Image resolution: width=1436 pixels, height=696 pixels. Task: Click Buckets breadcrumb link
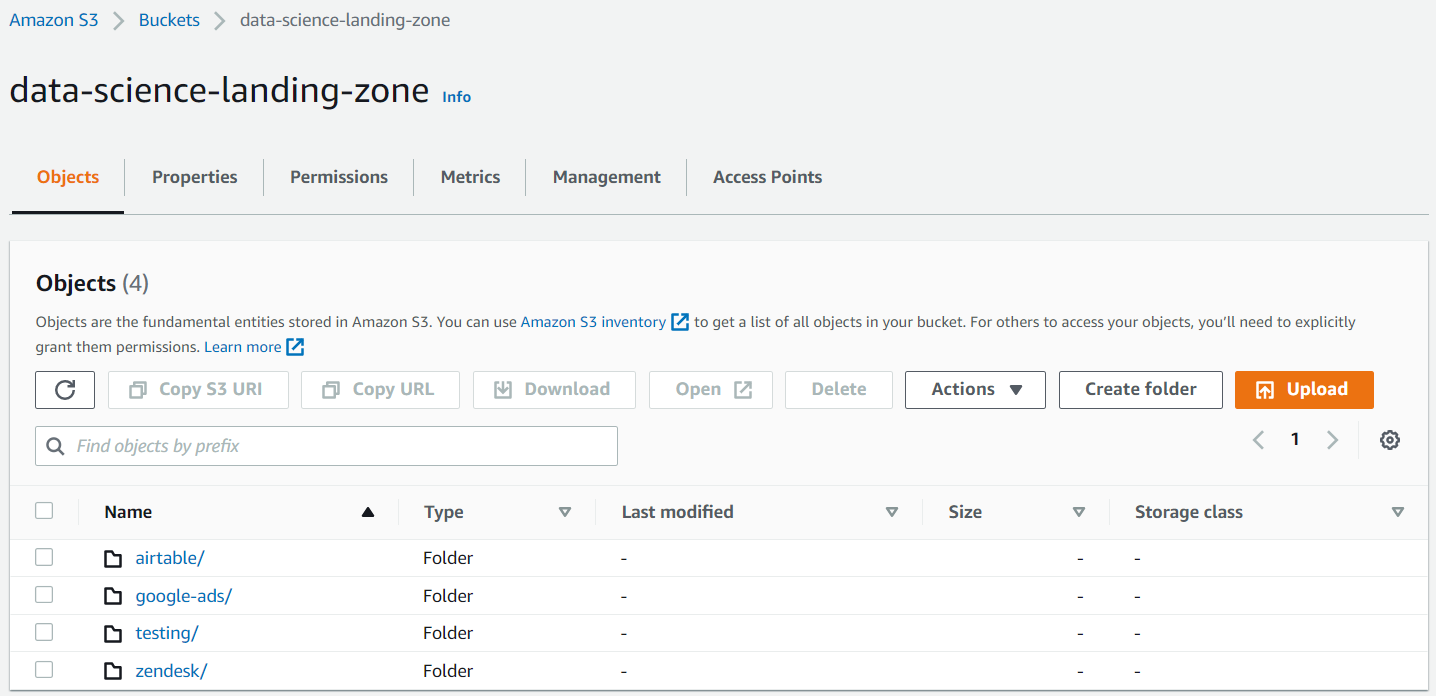169,20
